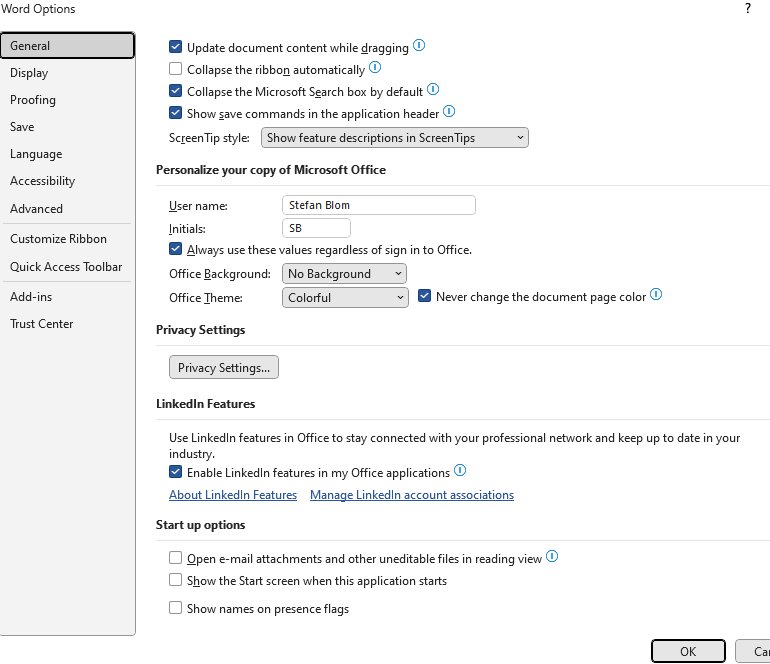Click info icon next to Show save commands option

pos(449,111)
